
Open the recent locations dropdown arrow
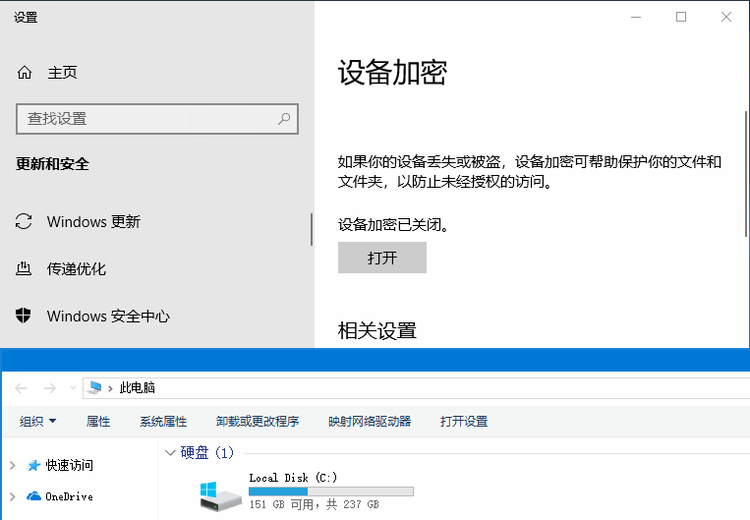[x=73, y=388]
